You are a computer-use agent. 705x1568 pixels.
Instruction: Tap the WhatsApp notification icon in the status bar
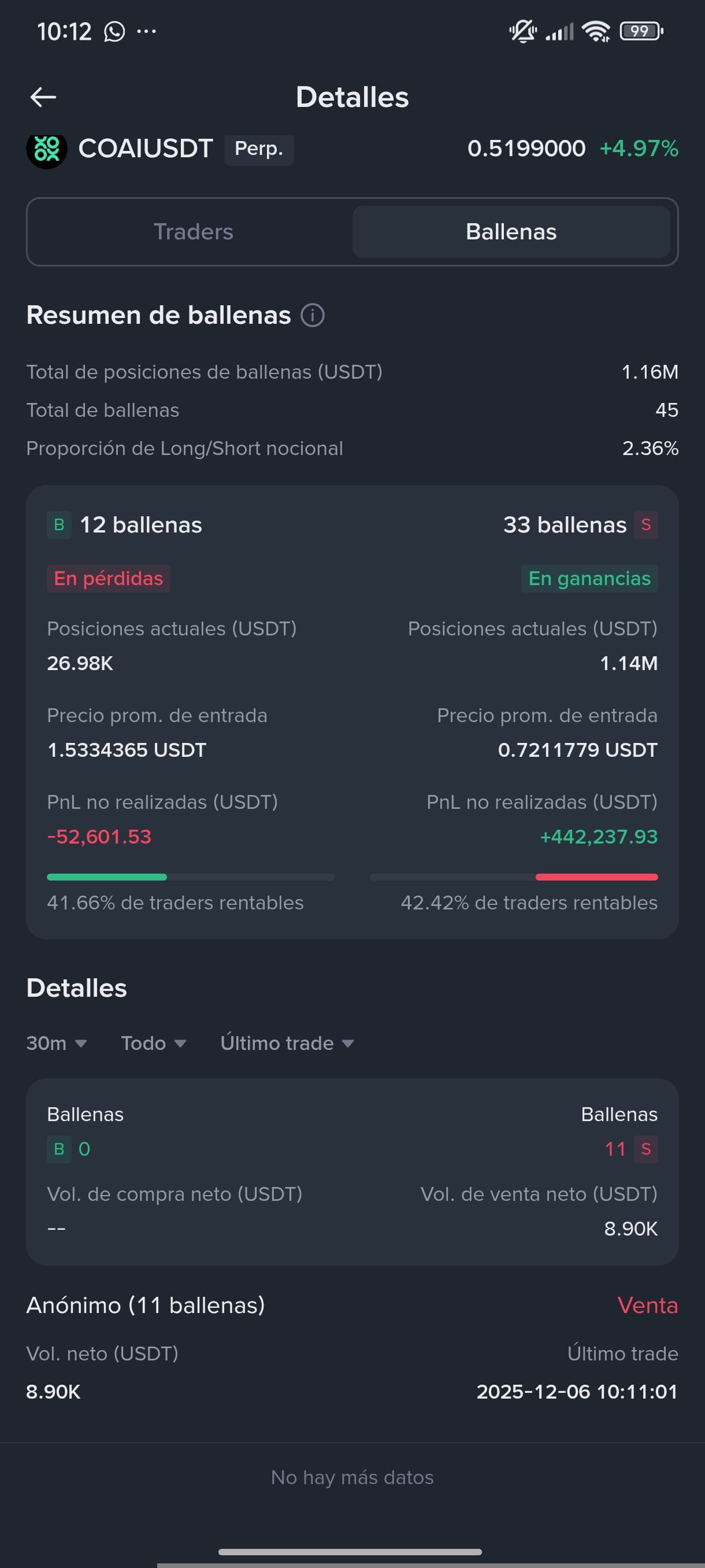tap(114, 31)
